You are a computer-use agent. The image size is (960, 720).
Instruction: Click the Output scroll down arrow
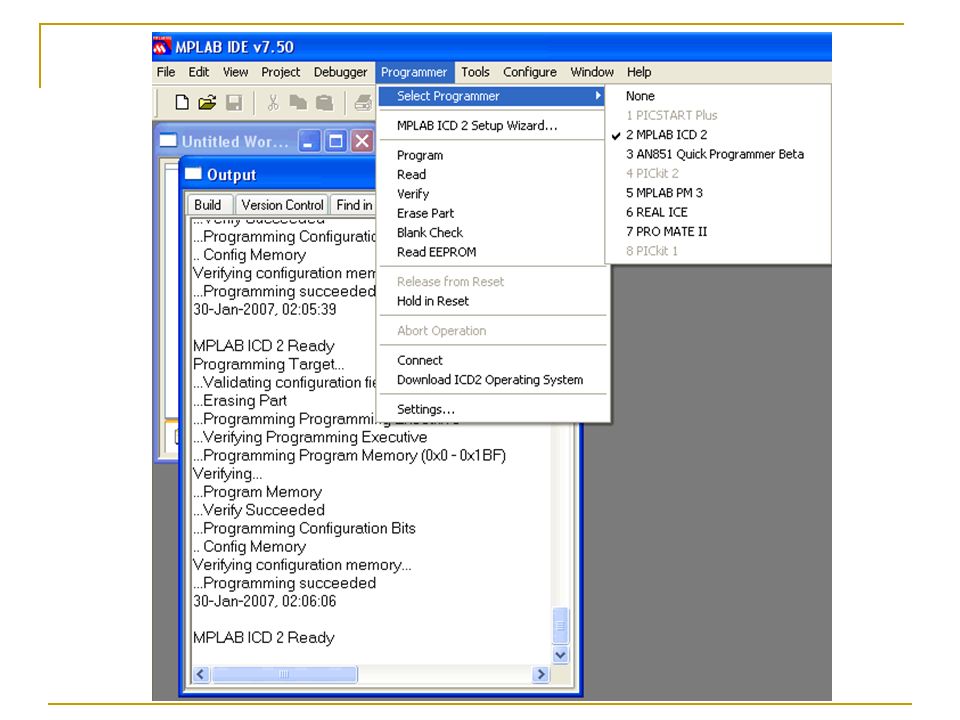tap(560, 655)
